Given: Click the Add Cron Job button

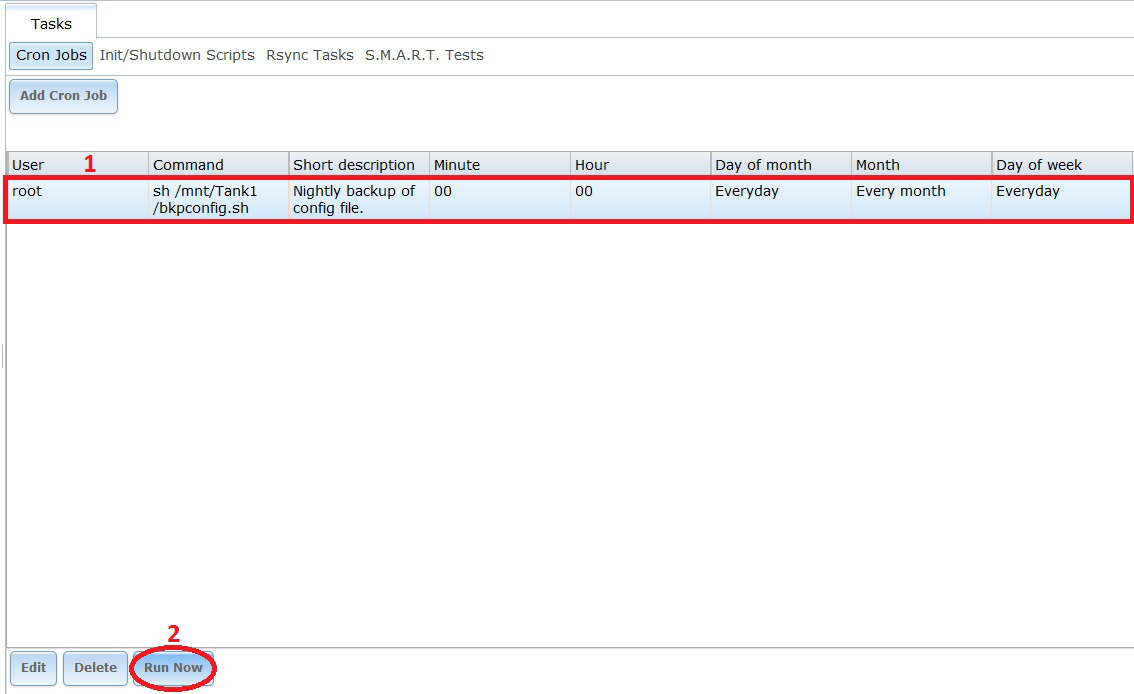Looking at the screenshot, I should click(63, 96).
